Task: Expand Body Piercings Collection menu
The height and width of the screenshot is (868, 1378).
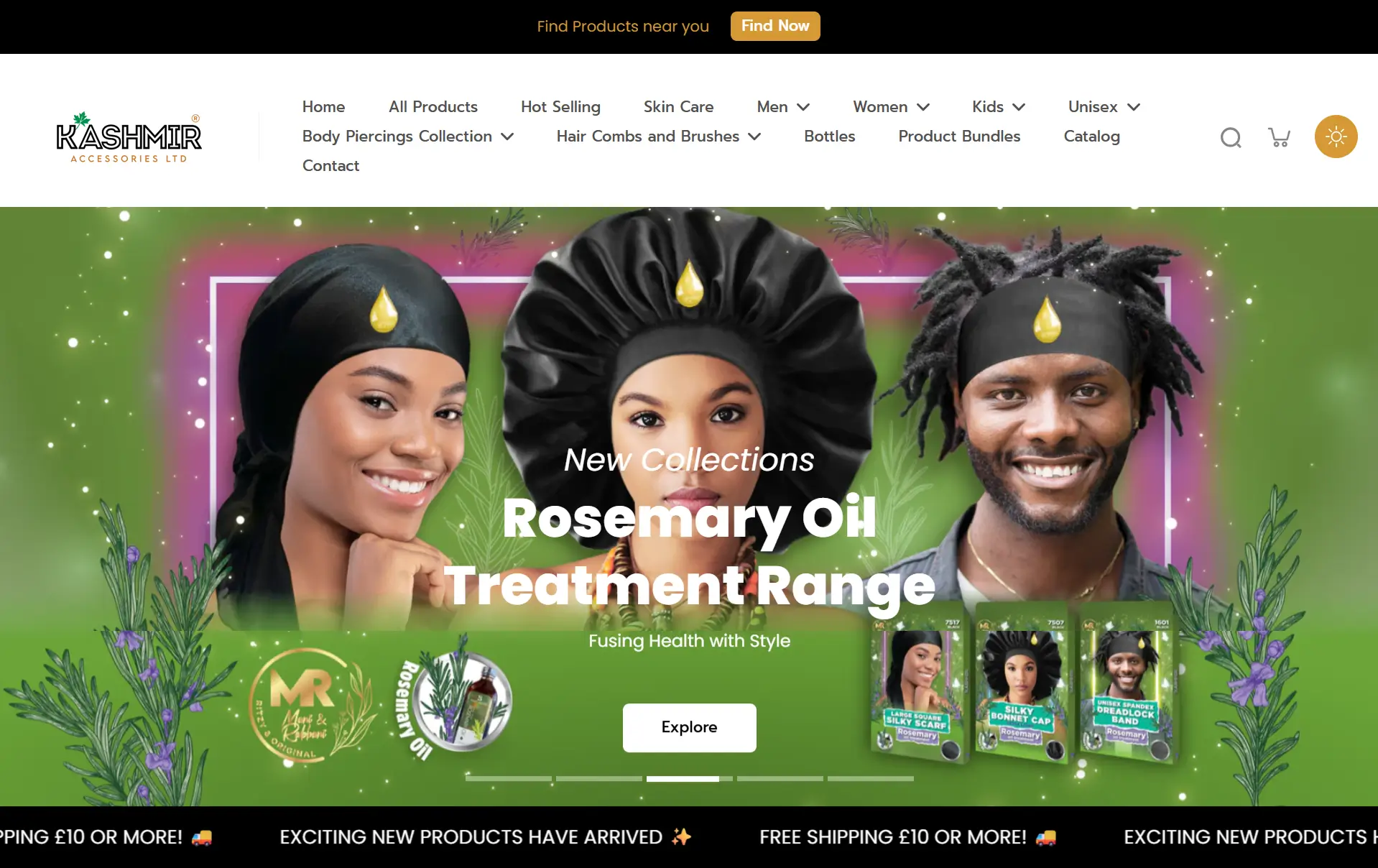Action: [x=407, y=136]
